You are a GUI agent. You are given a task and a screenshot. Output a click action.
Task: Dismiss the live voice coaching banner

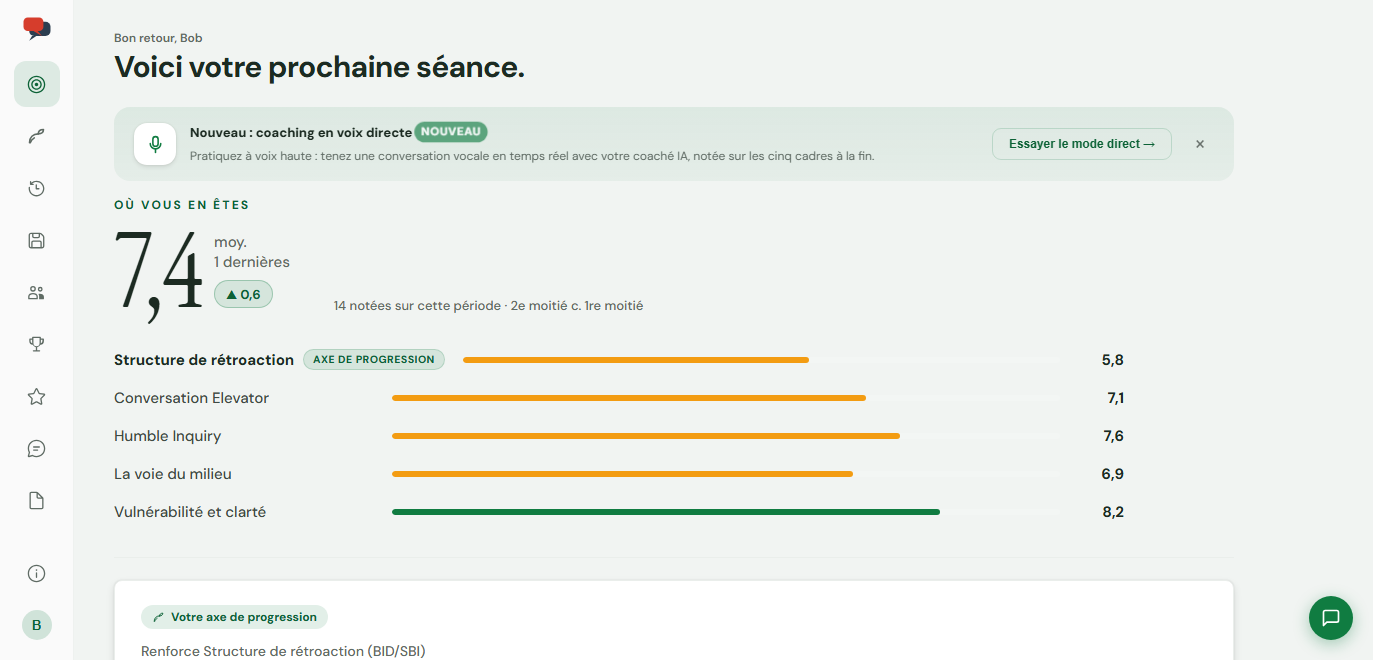tap(1200, 144)
